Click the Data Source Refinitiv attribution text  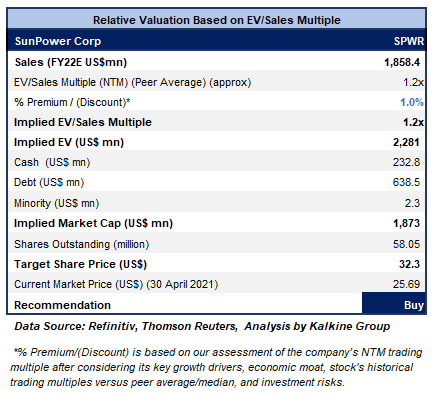tap(202, 326)
